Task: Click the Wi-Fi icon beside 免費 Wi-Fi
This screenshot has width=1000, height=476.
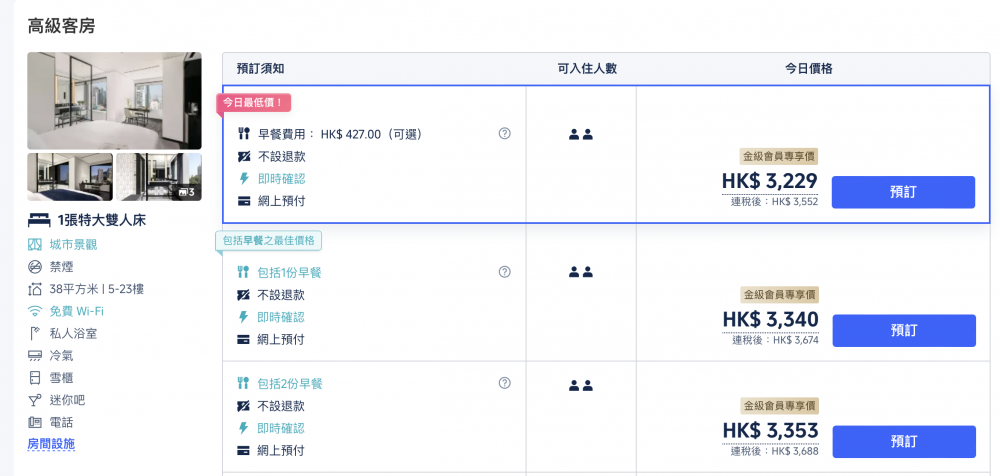Action: pos(34,311)
